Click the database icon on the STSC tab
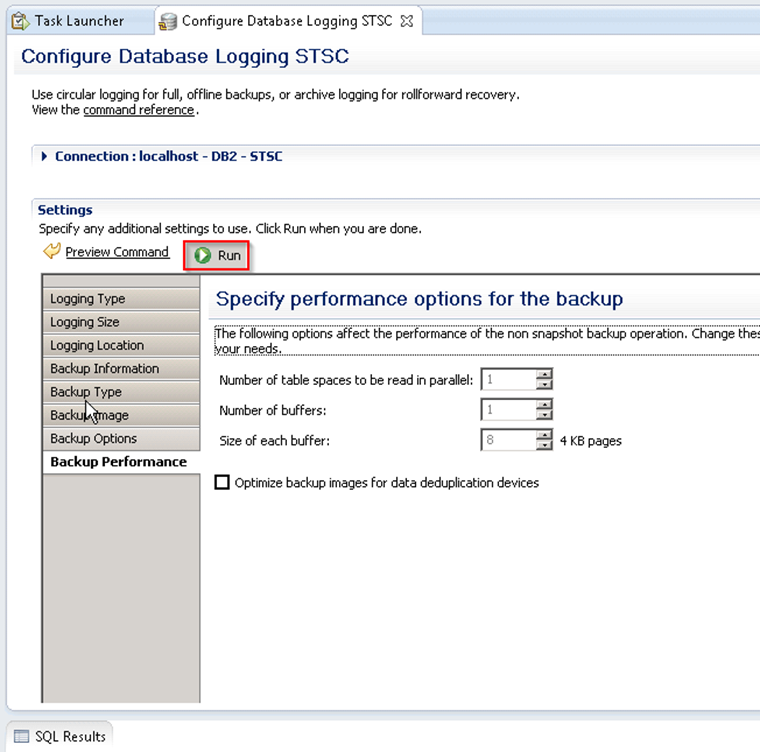This screenshot has height=752, width=760. 169,20
